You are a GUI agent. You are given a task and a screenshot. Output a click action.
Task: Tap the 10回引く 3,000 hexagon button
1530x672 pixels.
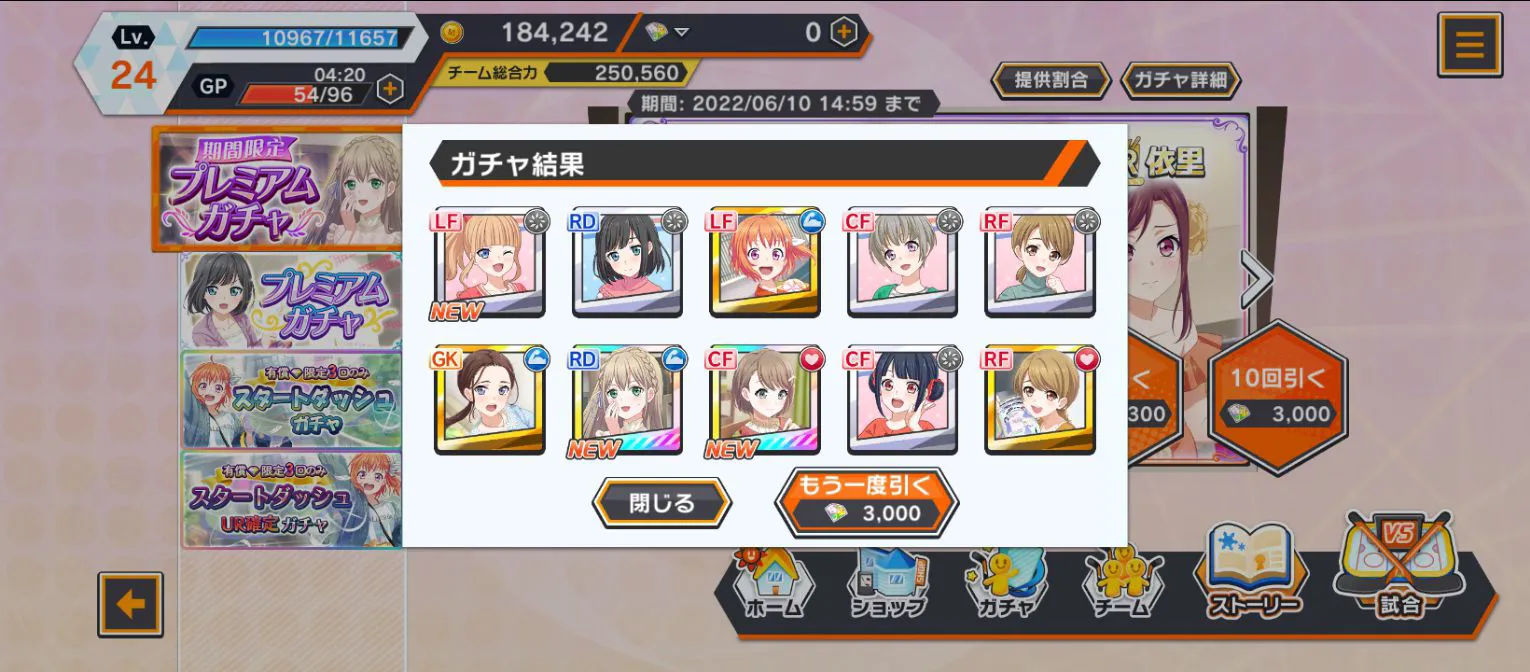(x=1278, y=397)
